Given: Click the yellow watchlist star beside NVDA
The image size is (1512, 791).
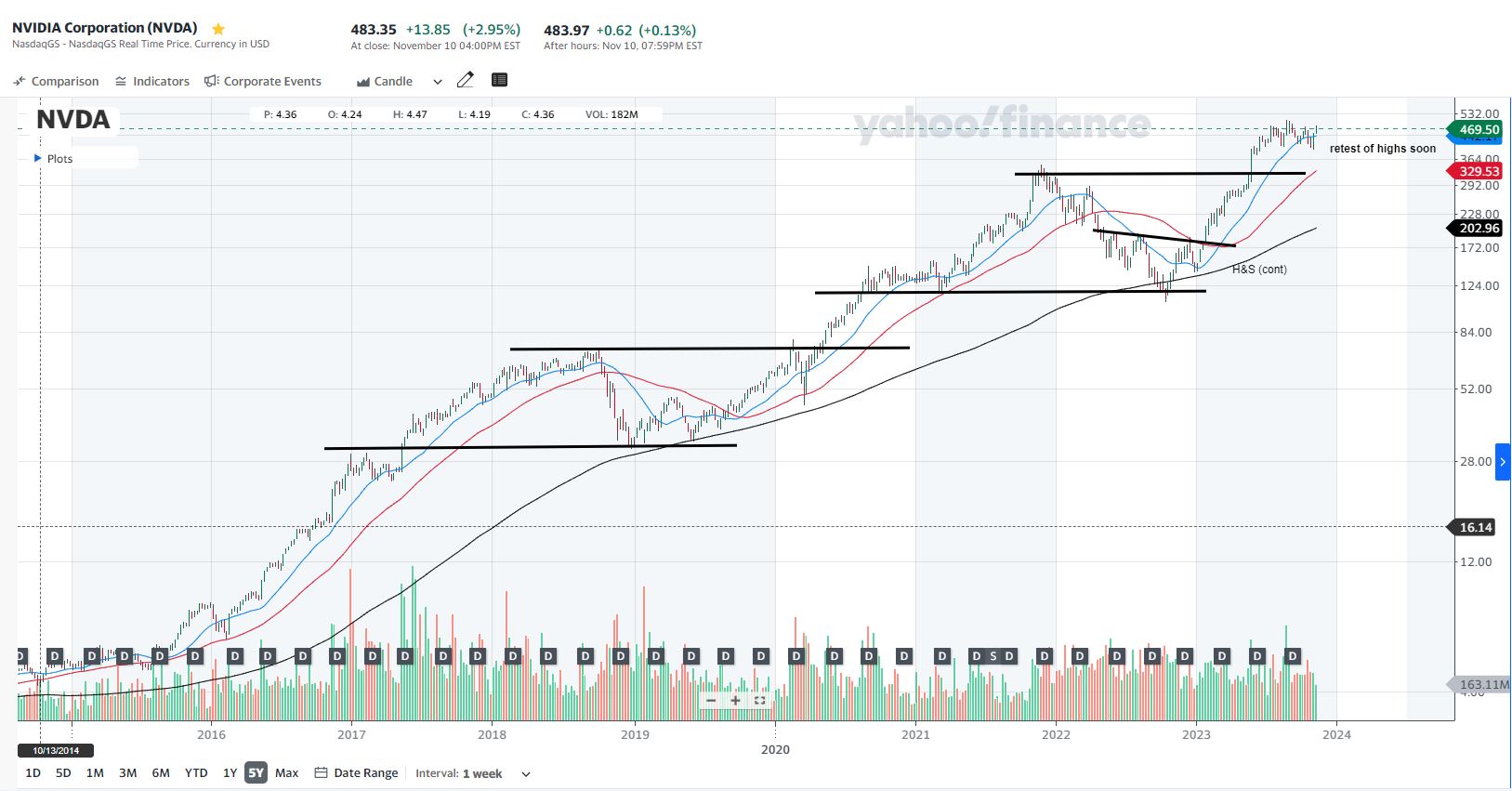Looking at the screenshot, I should coord(218,29).
